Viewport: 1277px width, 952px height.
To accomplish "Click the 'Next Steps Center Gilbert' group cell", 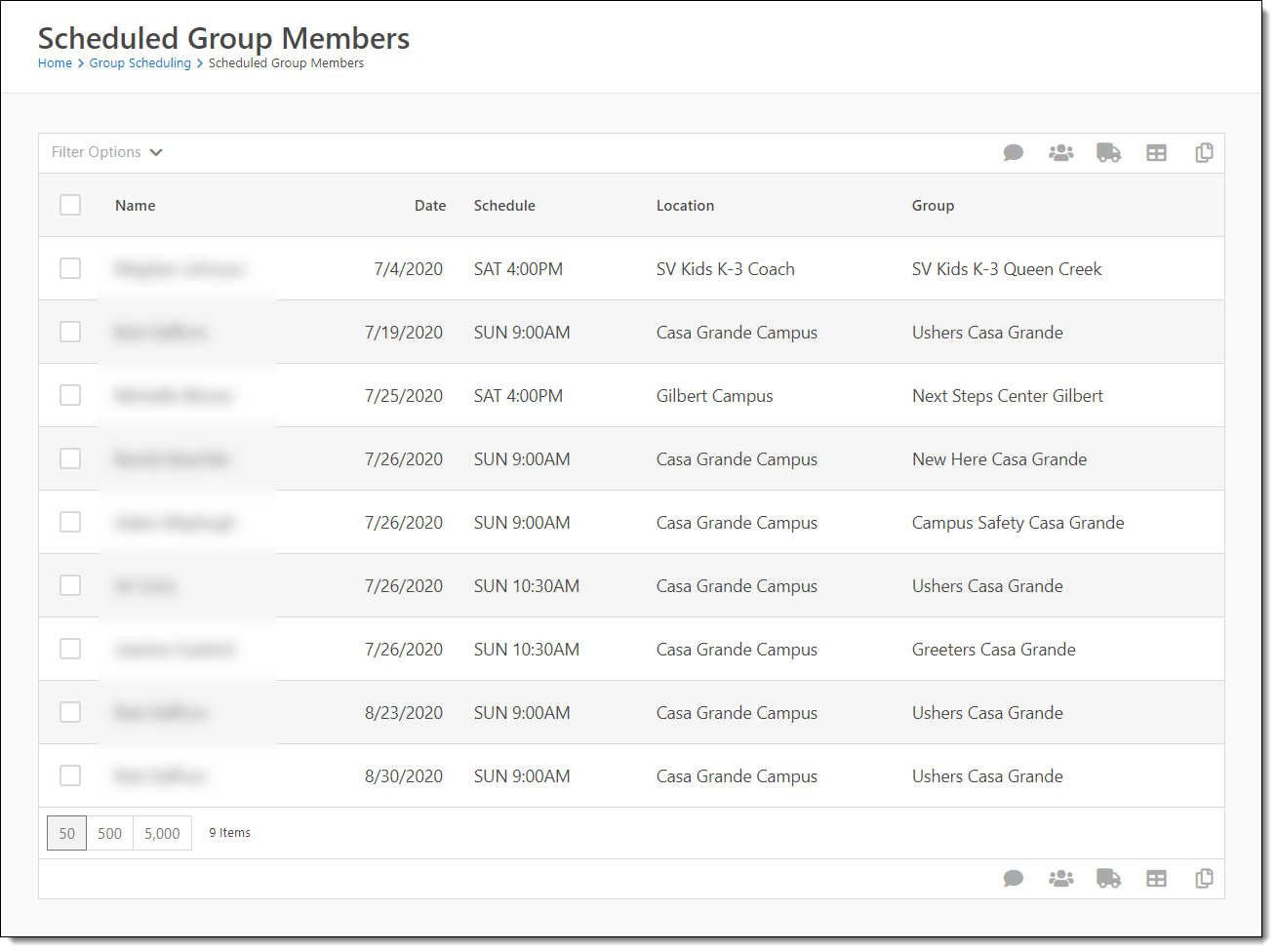I will (1008, 396).
